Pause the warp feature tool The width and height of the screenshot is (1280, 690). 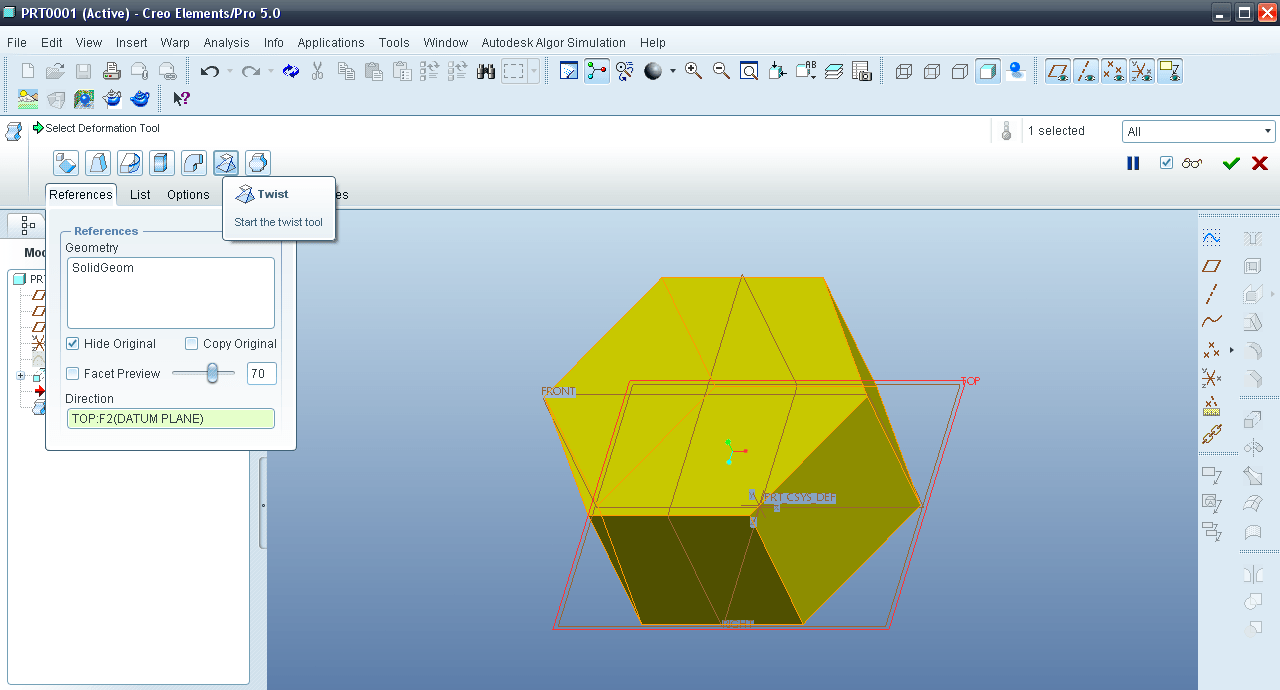pos(1133,163)
